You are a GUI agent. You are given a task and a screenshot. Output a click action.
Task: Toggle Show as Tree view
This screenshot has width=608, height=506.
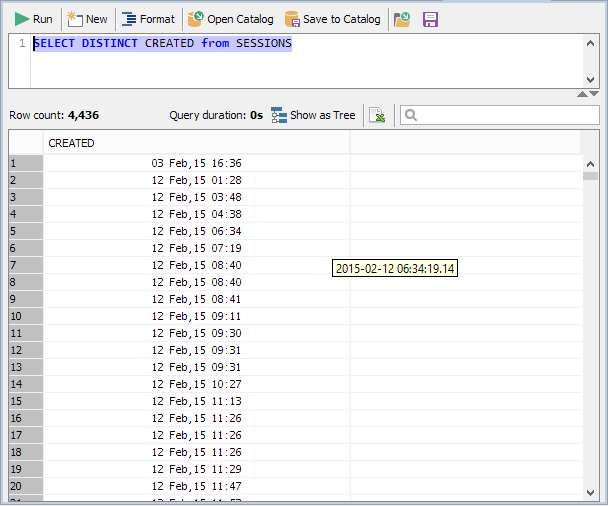click(x=313, y=115)
